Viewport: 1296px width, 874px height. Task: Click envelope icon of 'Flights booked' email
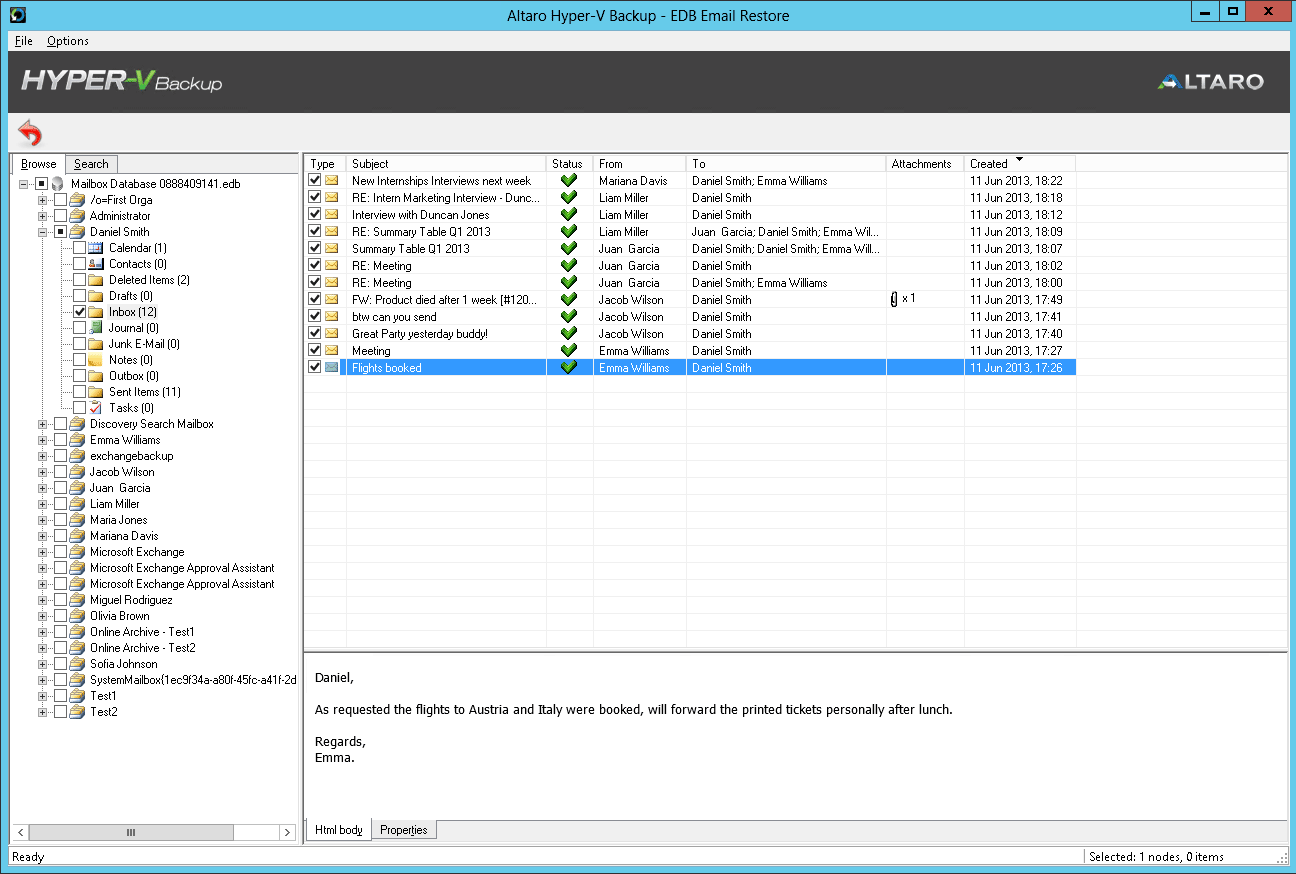tap(332, 368)
